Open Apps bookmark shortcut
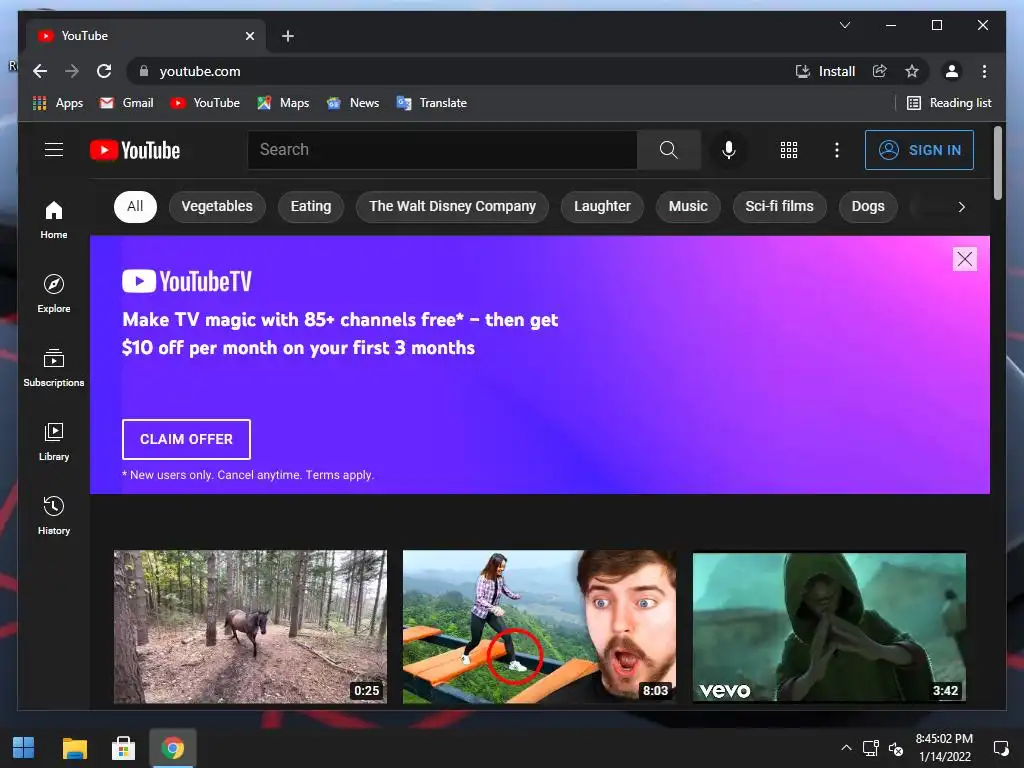 (x=57, y=103)
